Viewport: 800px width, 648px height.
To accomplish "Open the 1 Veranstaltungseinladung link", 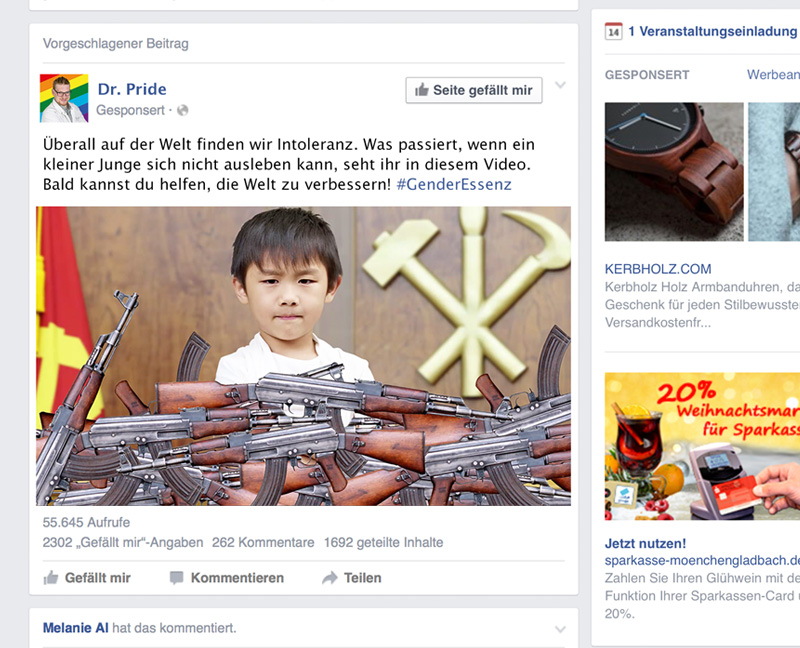I will pyautogui.click(x=713, y=32).
